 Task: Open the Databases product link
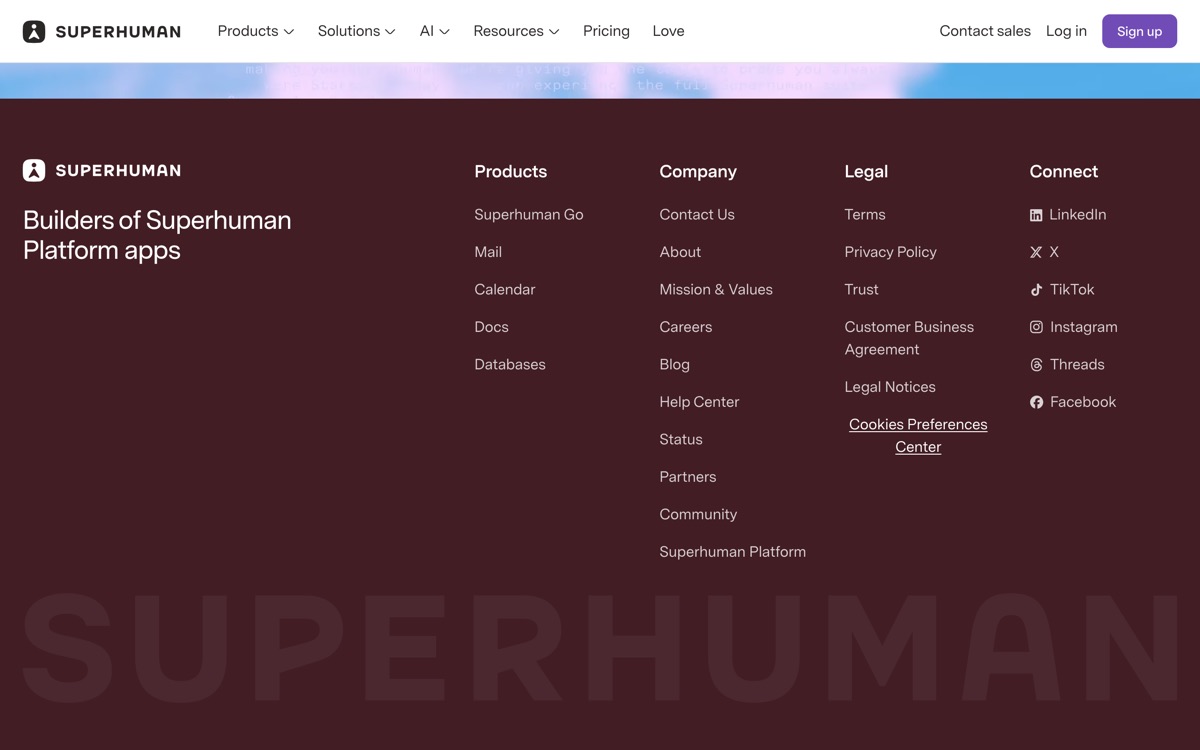510,364
